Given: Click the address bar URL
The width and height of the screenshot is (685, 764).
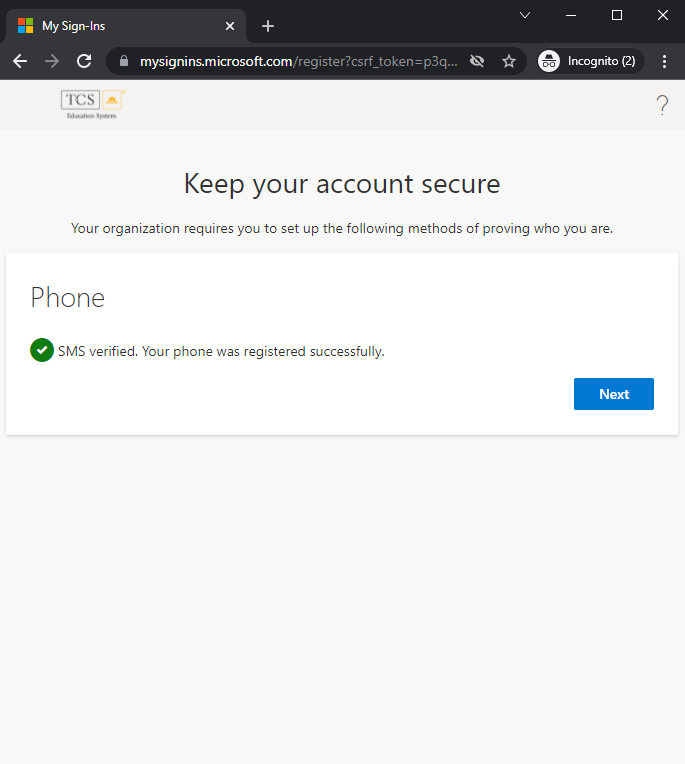Looking at the screenshot, I should click(x=298, y=61).
